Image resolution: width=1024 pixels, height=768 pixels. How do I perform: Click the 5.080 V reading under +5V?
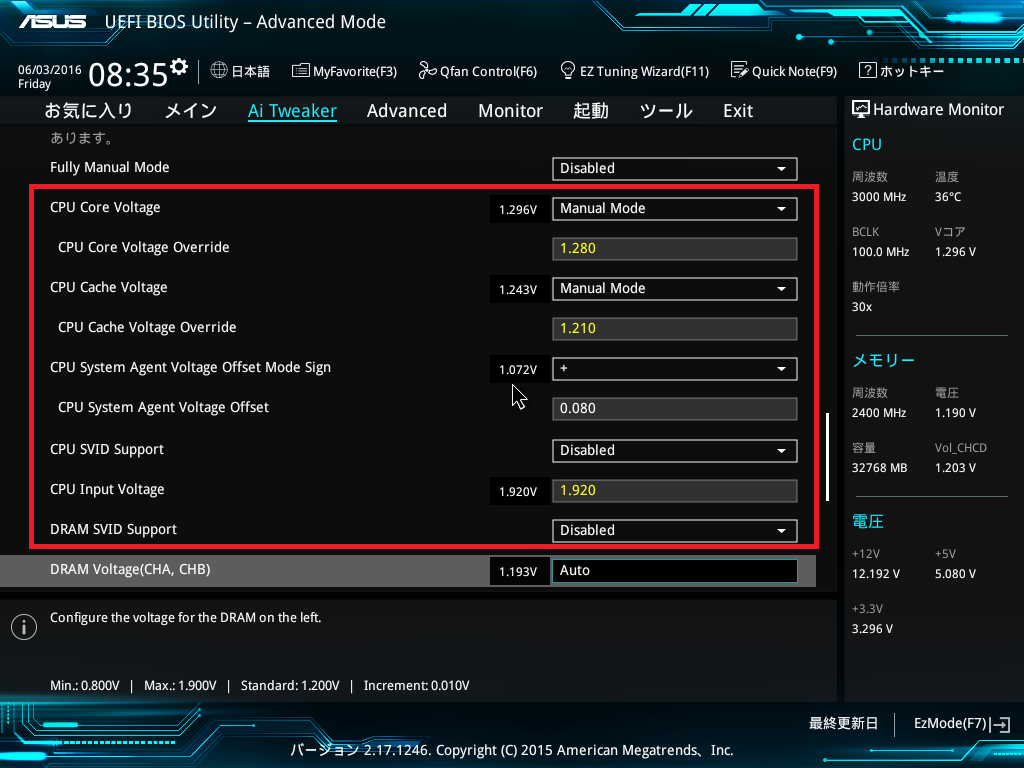pyautogui.click(x=955, y=574)
